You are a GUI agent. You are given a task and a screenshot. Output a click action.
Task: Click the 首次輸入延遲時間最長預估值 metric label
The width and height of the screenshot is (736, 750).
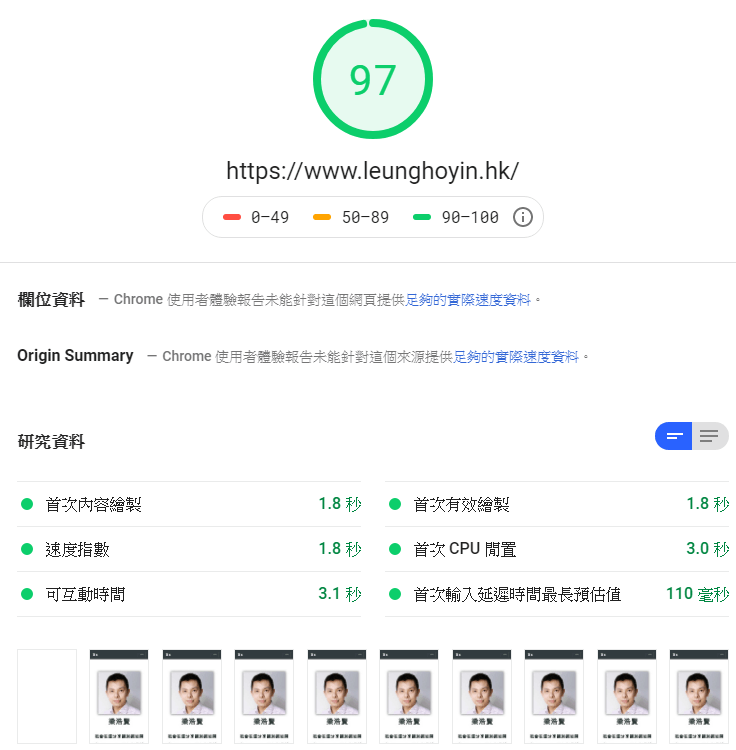click(x=517, y=594)
